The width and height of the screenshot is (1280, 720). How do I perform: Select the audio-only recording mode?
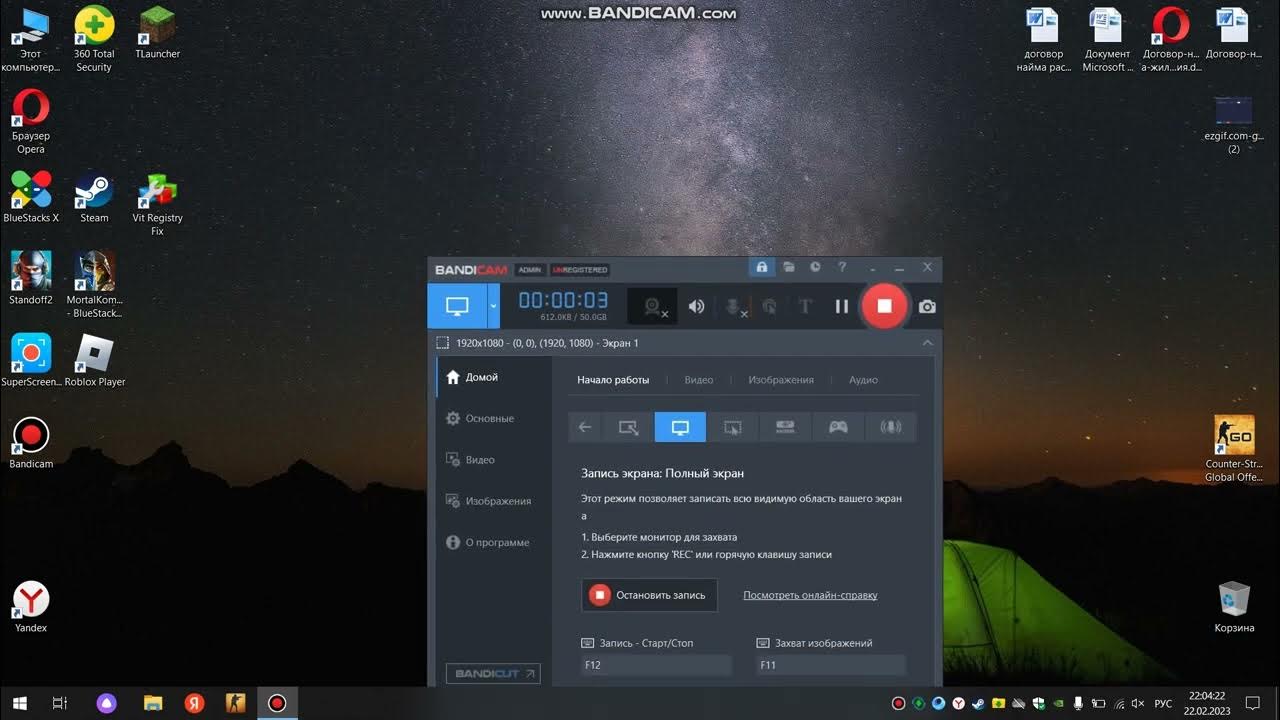click(x=890, y=427)
